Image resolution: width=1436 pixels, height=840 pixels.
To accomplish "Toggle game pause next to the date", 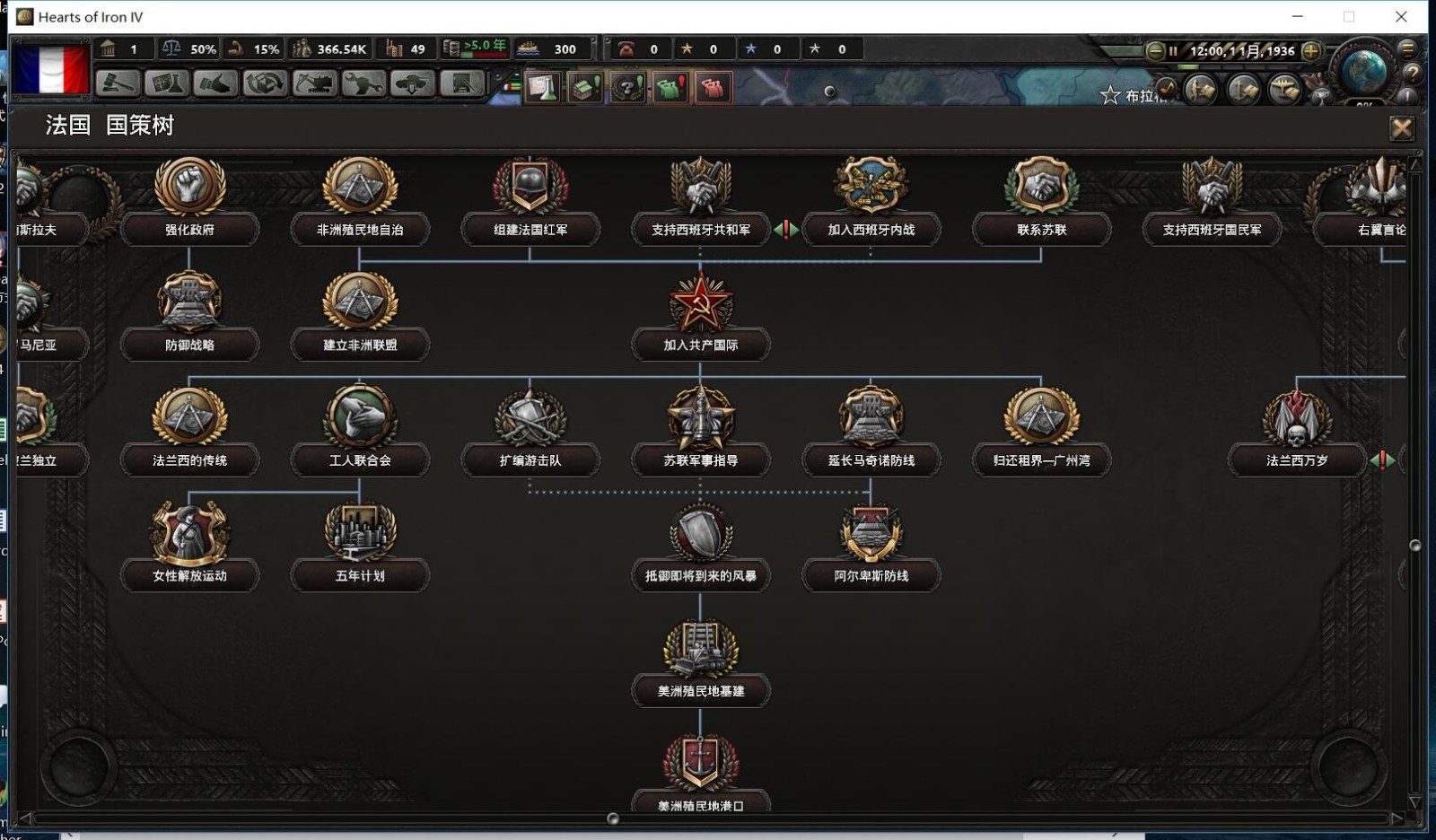I will tap(1172, 51).
